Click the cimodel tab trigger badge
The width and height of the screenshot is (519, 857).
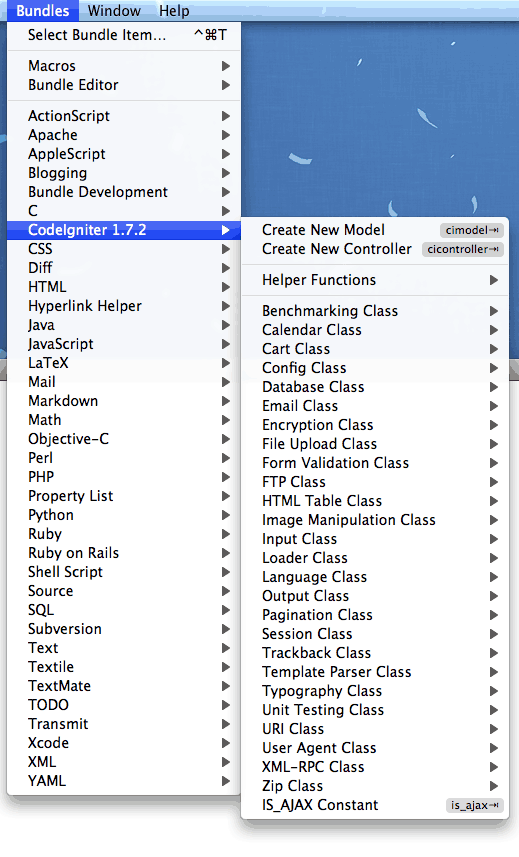coord(471,230)
